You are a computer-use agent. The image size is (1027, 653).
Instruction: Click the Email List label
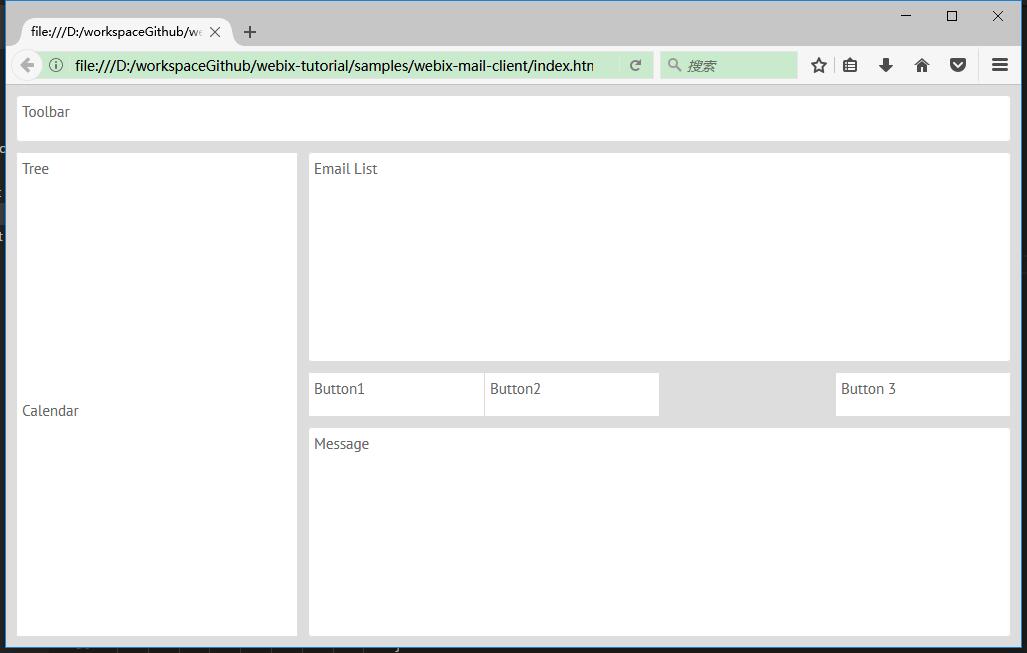point(346,169)
